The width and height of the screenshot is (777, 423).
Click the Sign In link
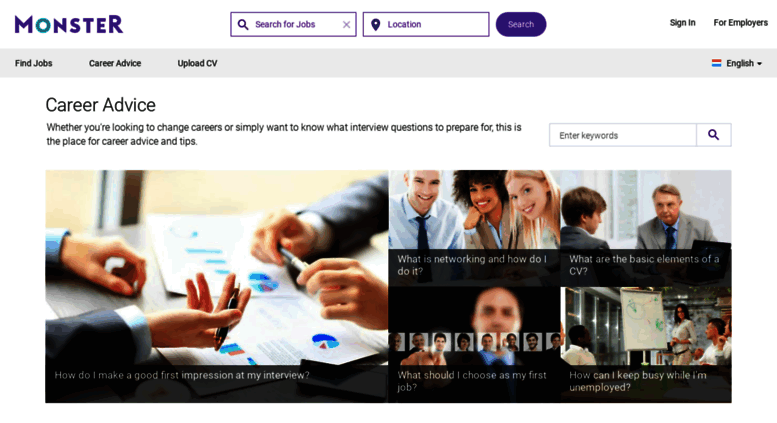coord(682,22)
